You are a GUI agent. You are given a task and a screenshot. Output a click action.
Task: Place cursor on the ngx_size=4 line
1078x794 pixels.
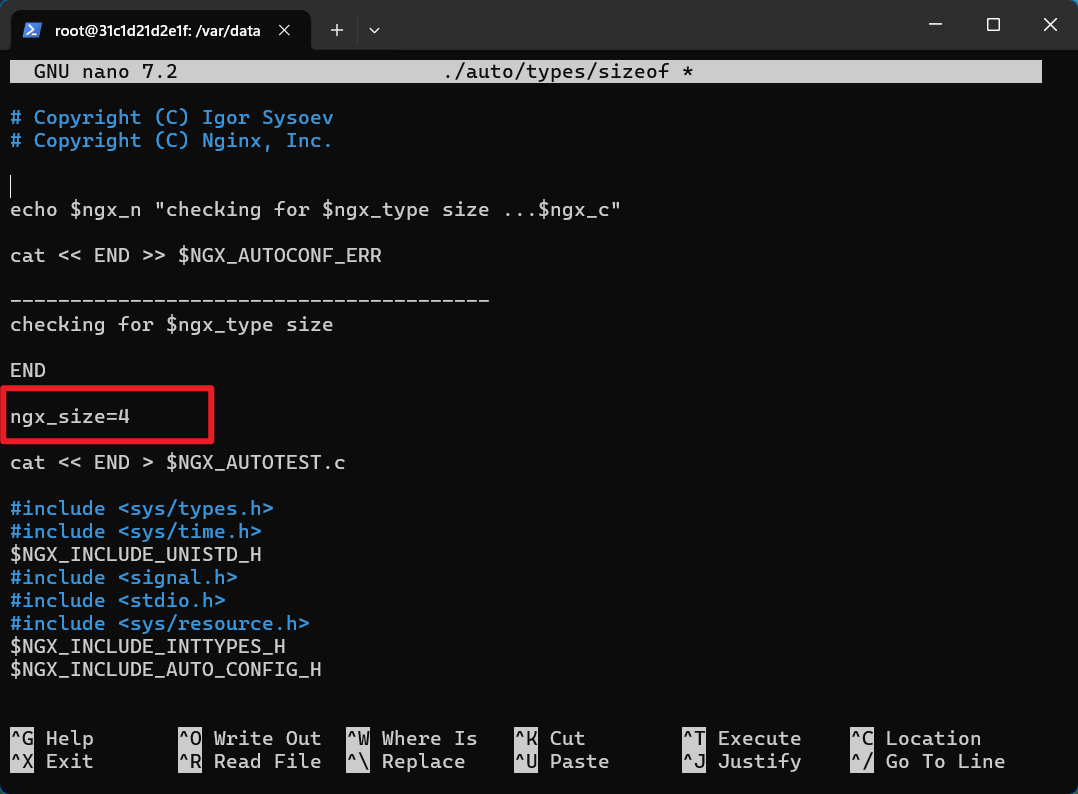69,417
